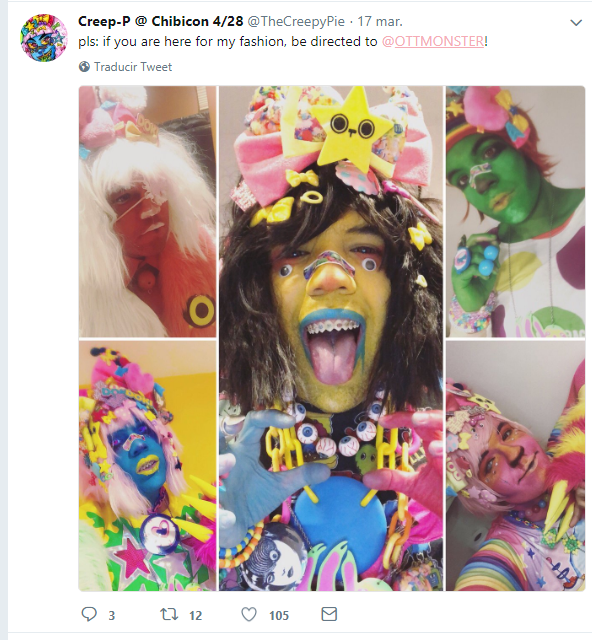Screen dimensions: 592x640
Task: Click the @TheCreepyPie handle
Action: 296,22
